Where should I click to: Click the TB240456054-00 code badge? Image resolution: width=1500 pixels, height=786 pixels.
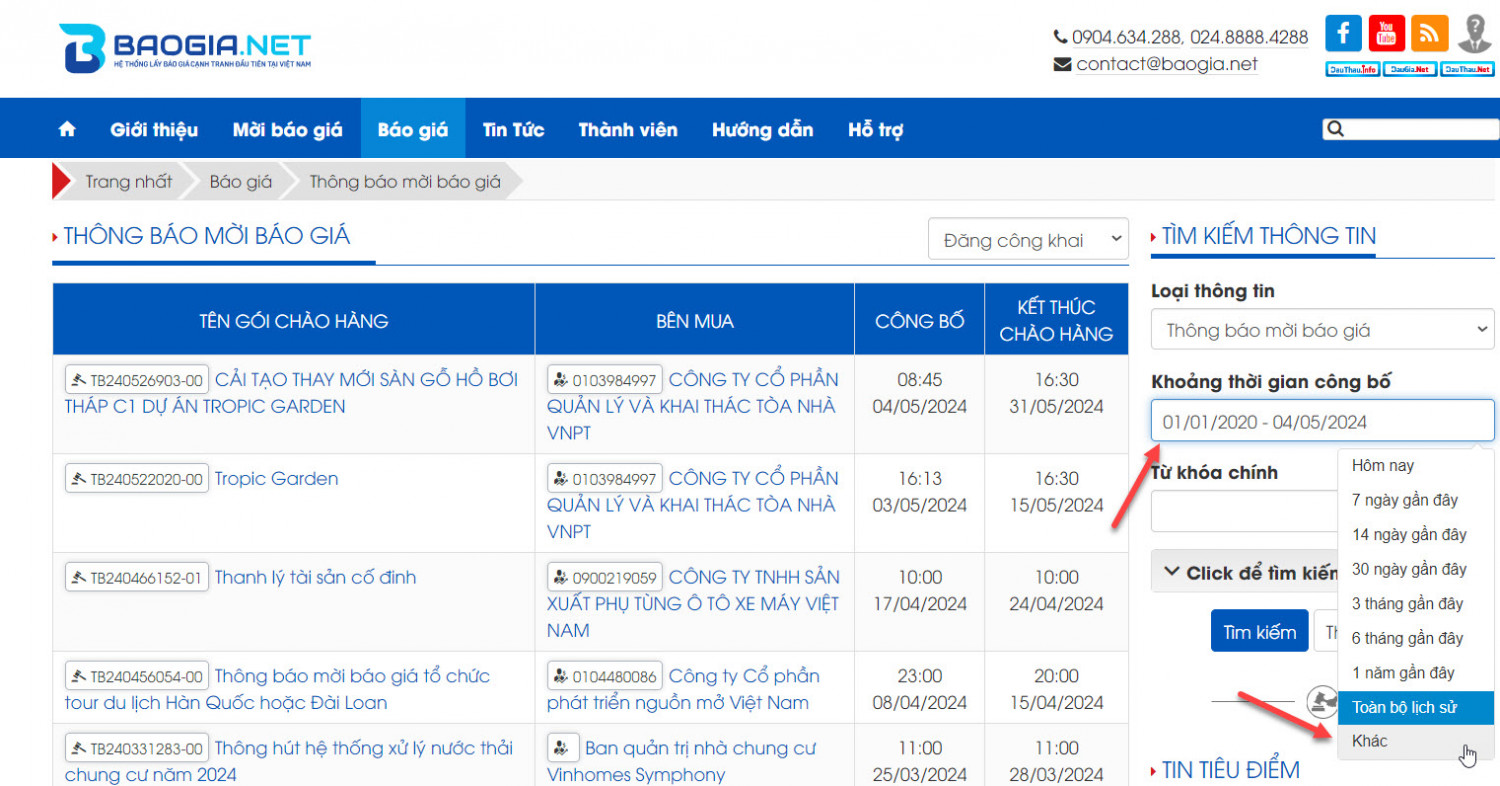(x=137, y=677)
